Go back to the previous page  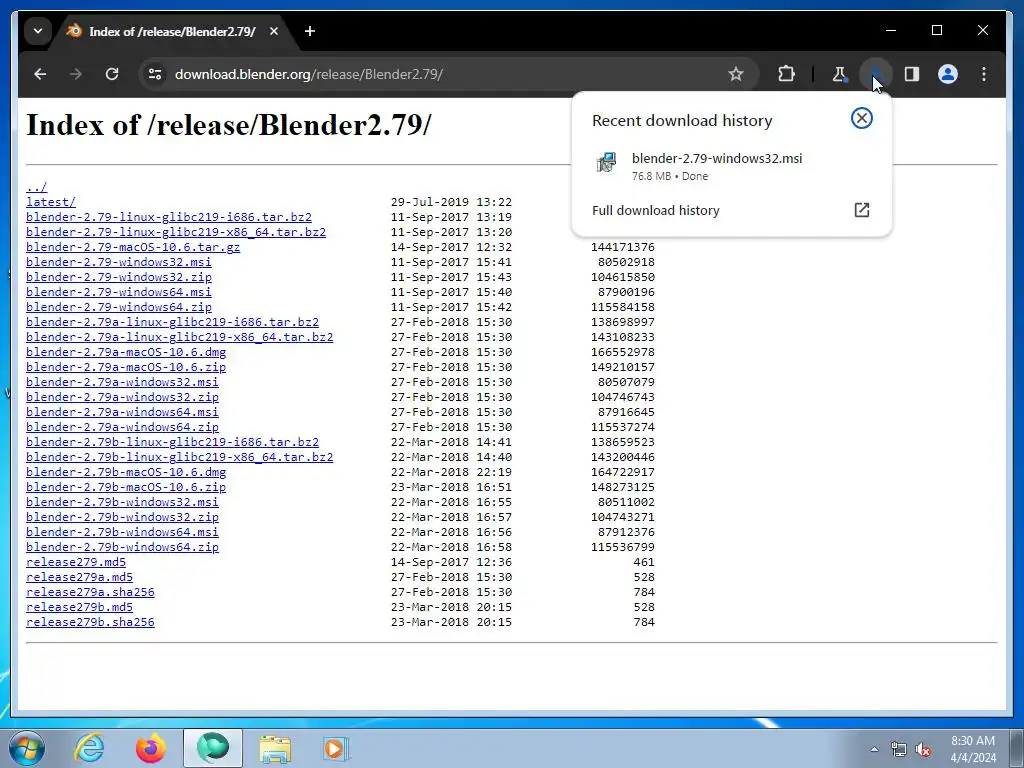(40, 74)
